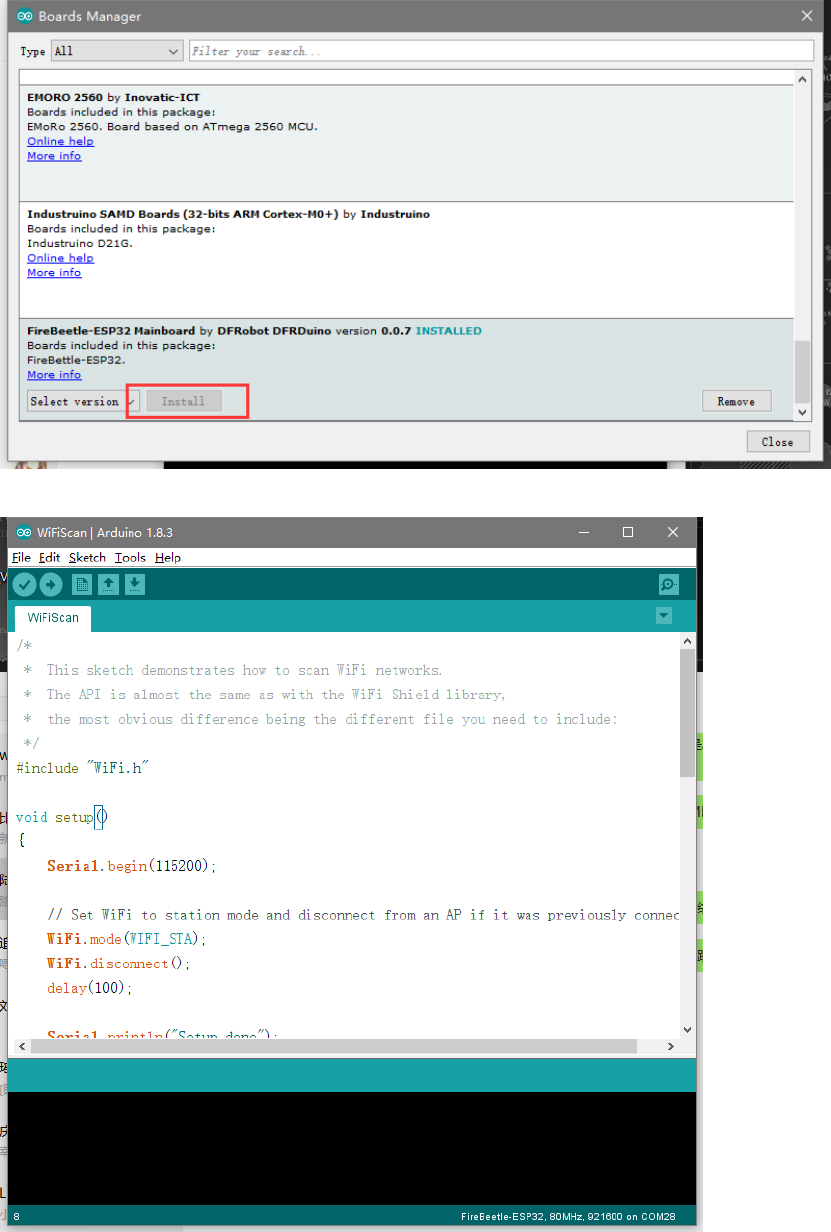This screenshot has width=831, height=1232.
Task: Click the void setup() code line
Action: coord(61,817)
